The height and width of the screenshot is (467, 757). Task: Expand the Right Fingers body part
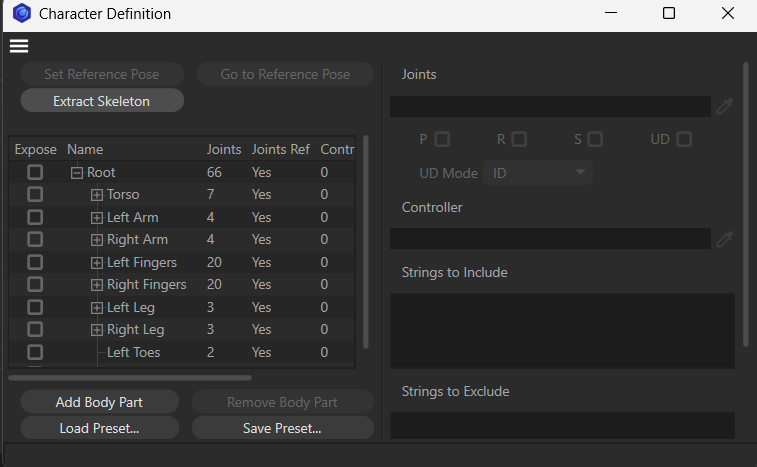pyautogui.click(x=97, y=285)
